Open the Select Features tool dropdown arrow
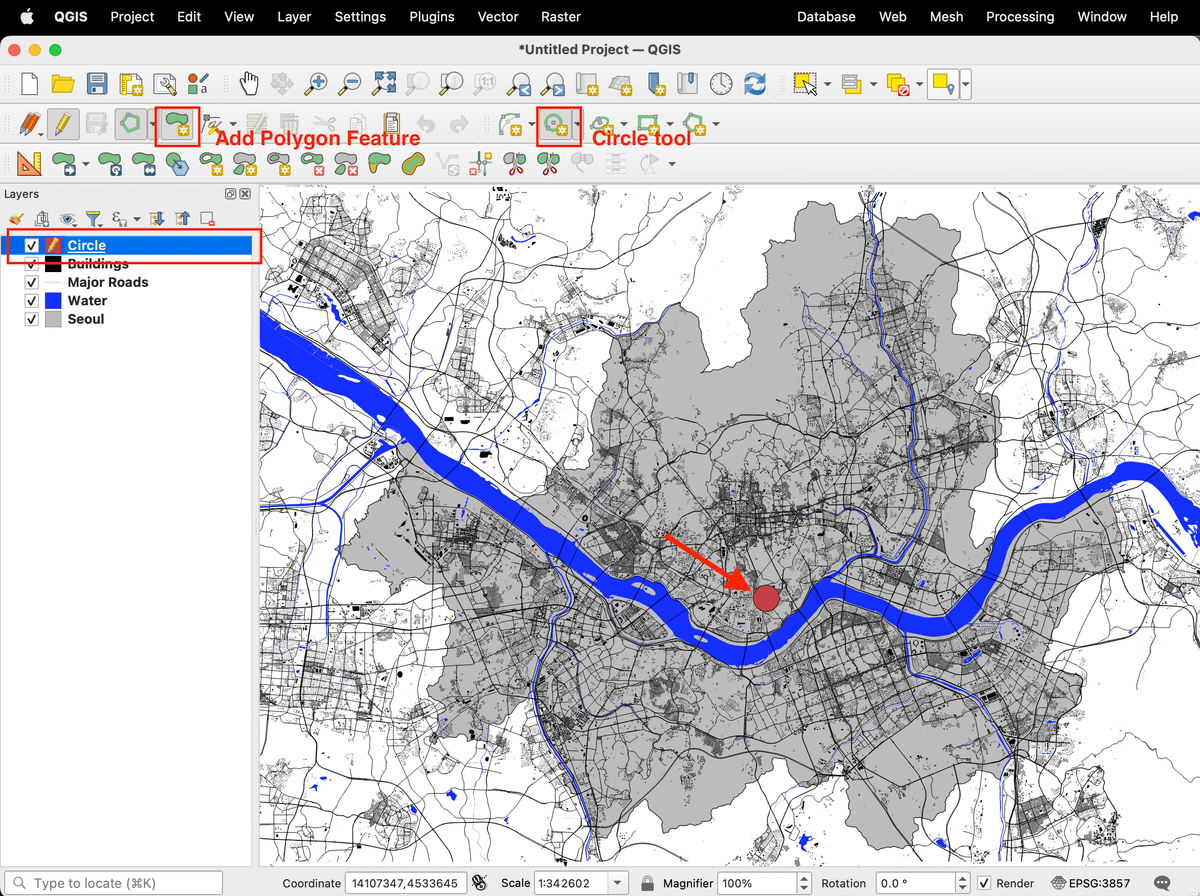This screenshot has height=896, width=1200. coord(827,84)
